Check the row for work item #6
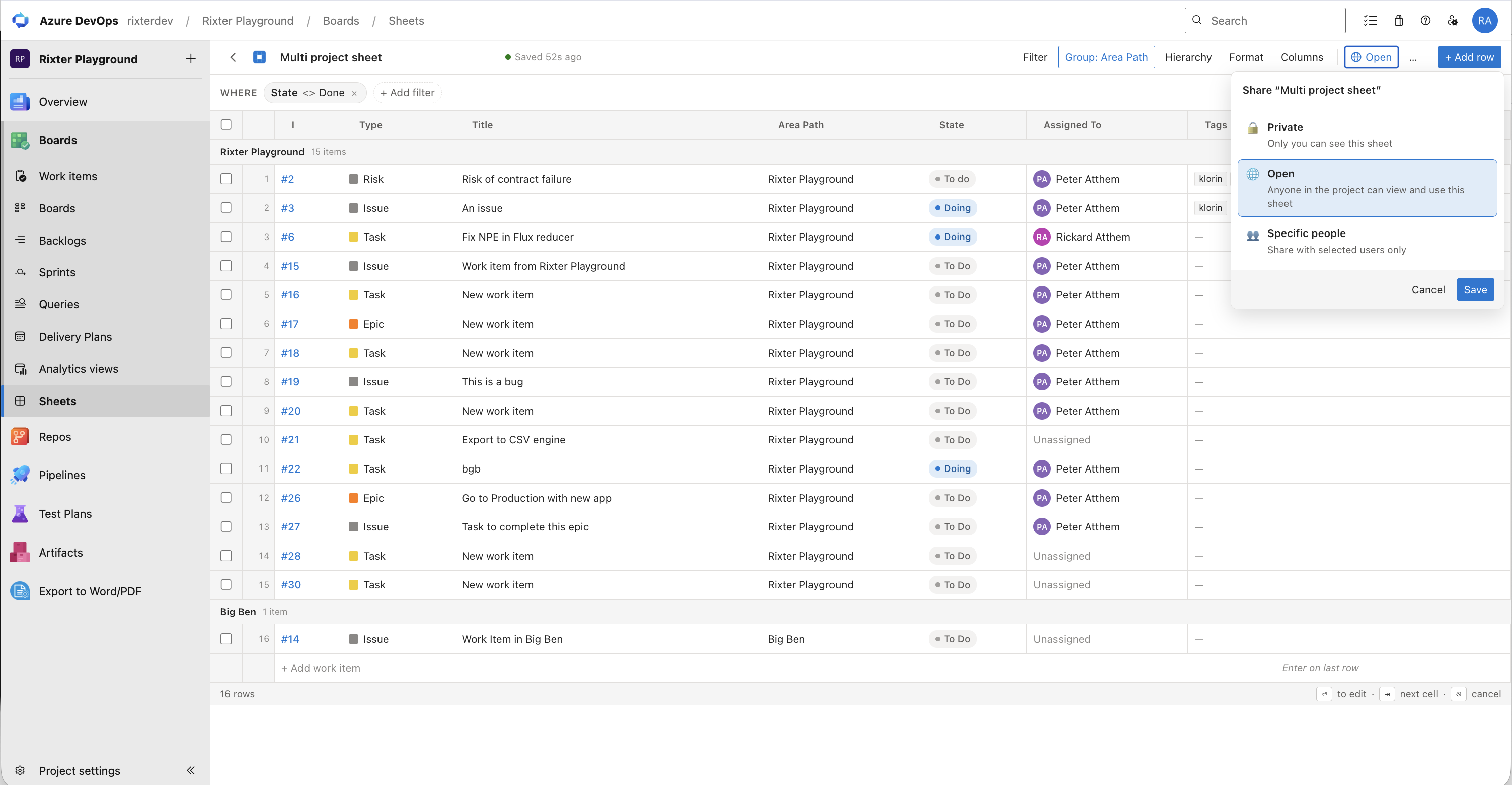The height and width of the screenshot is (785, 1512). click(226, 237)
